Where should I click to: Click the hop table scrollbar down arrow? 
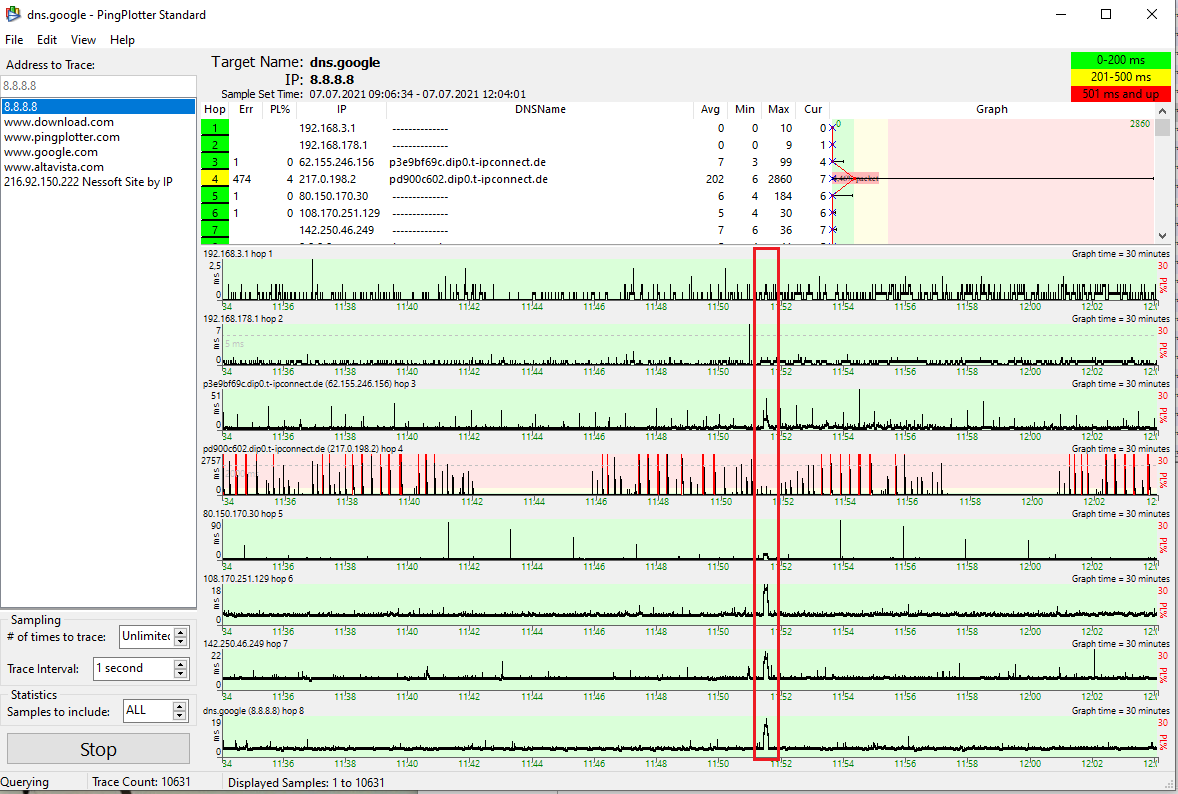[1162, 235]
